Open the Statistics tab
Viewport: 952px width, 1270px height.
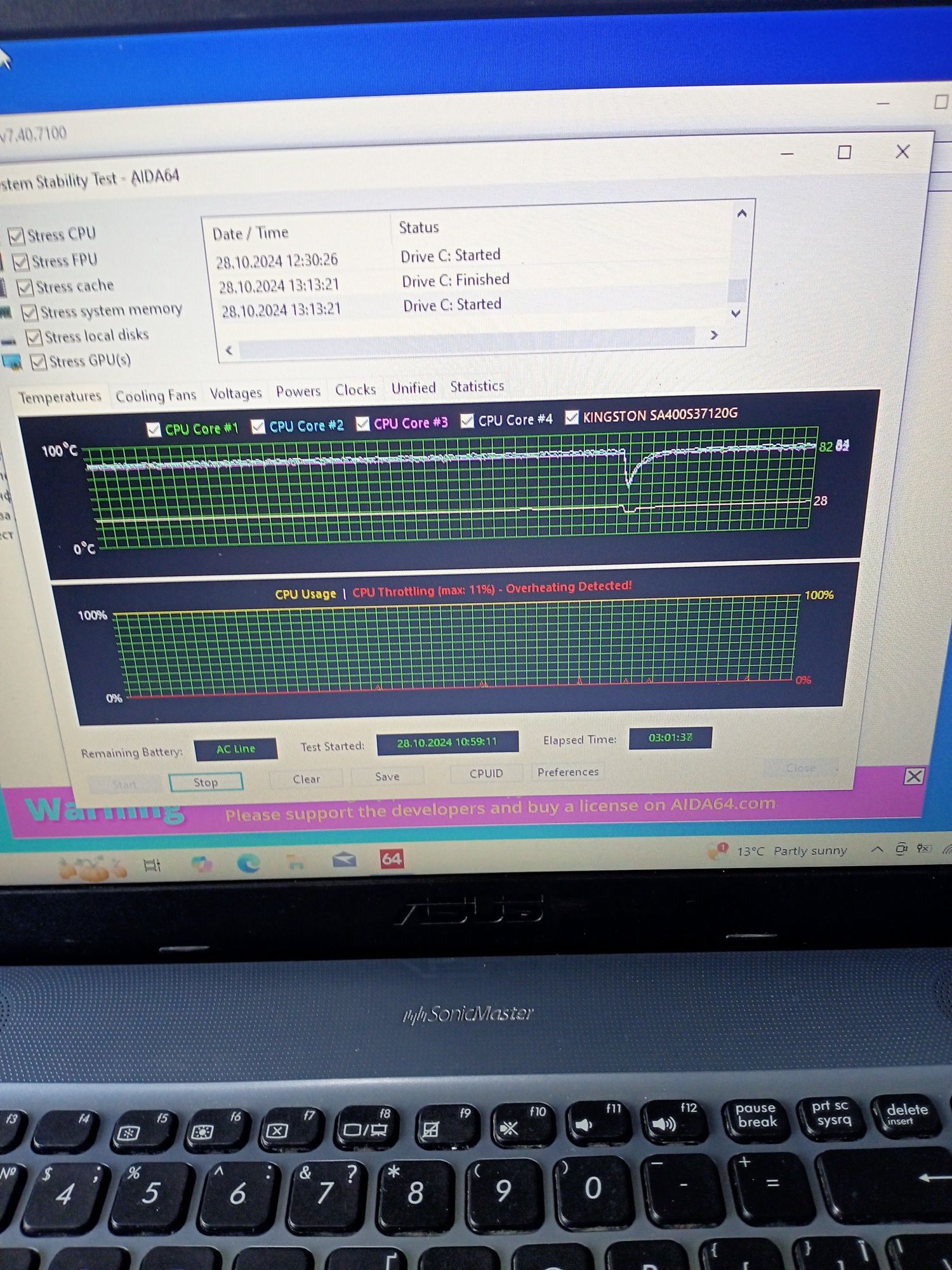pyautogui.click(x=477, y=386)
